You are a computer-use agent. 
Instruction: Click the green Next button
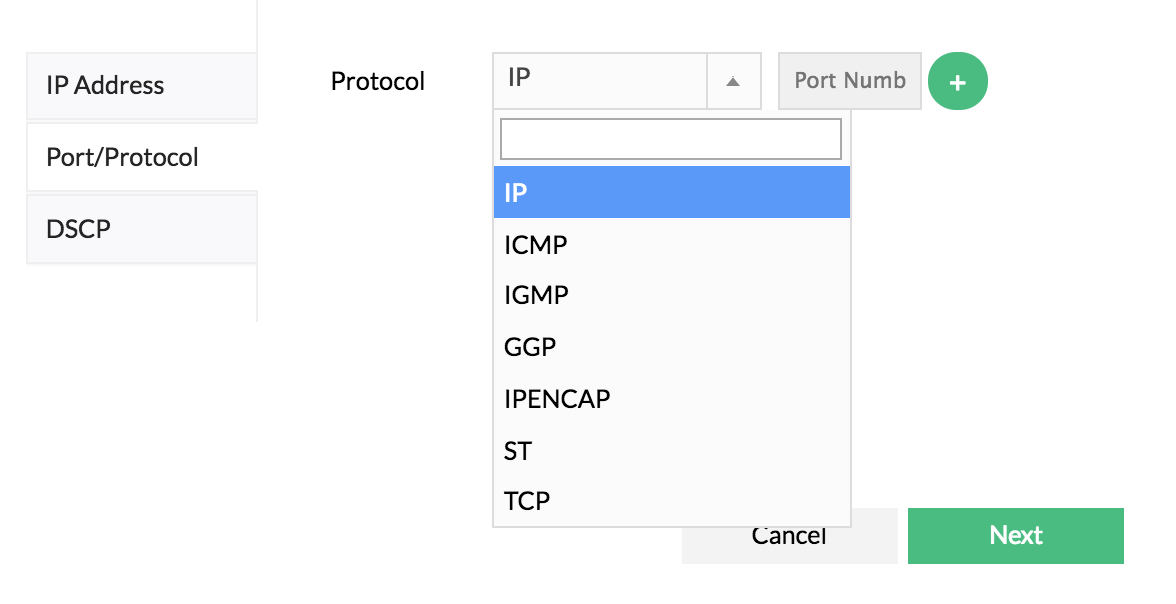[1015, 536]
